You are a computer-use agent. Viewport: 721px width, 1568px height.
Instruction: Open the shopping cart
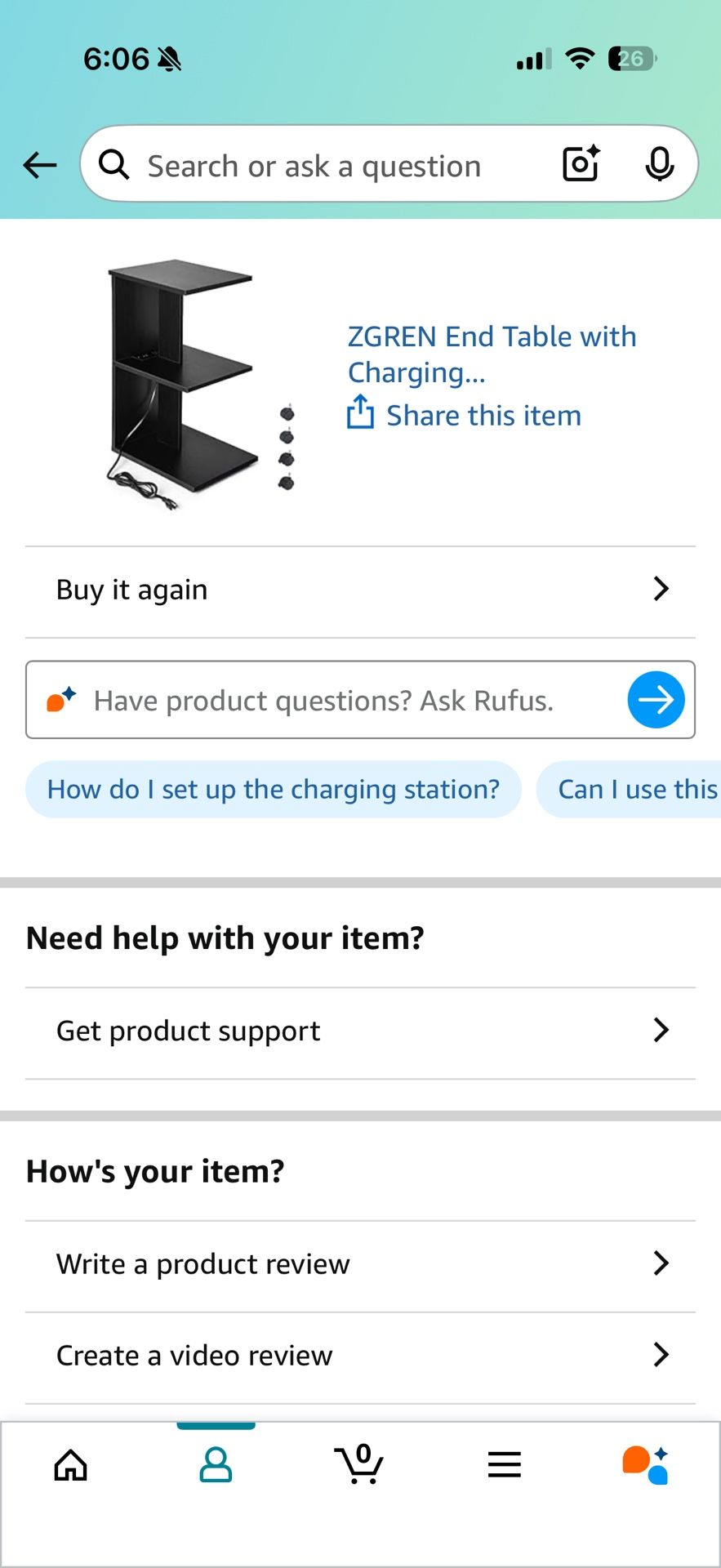[359, 1463]
